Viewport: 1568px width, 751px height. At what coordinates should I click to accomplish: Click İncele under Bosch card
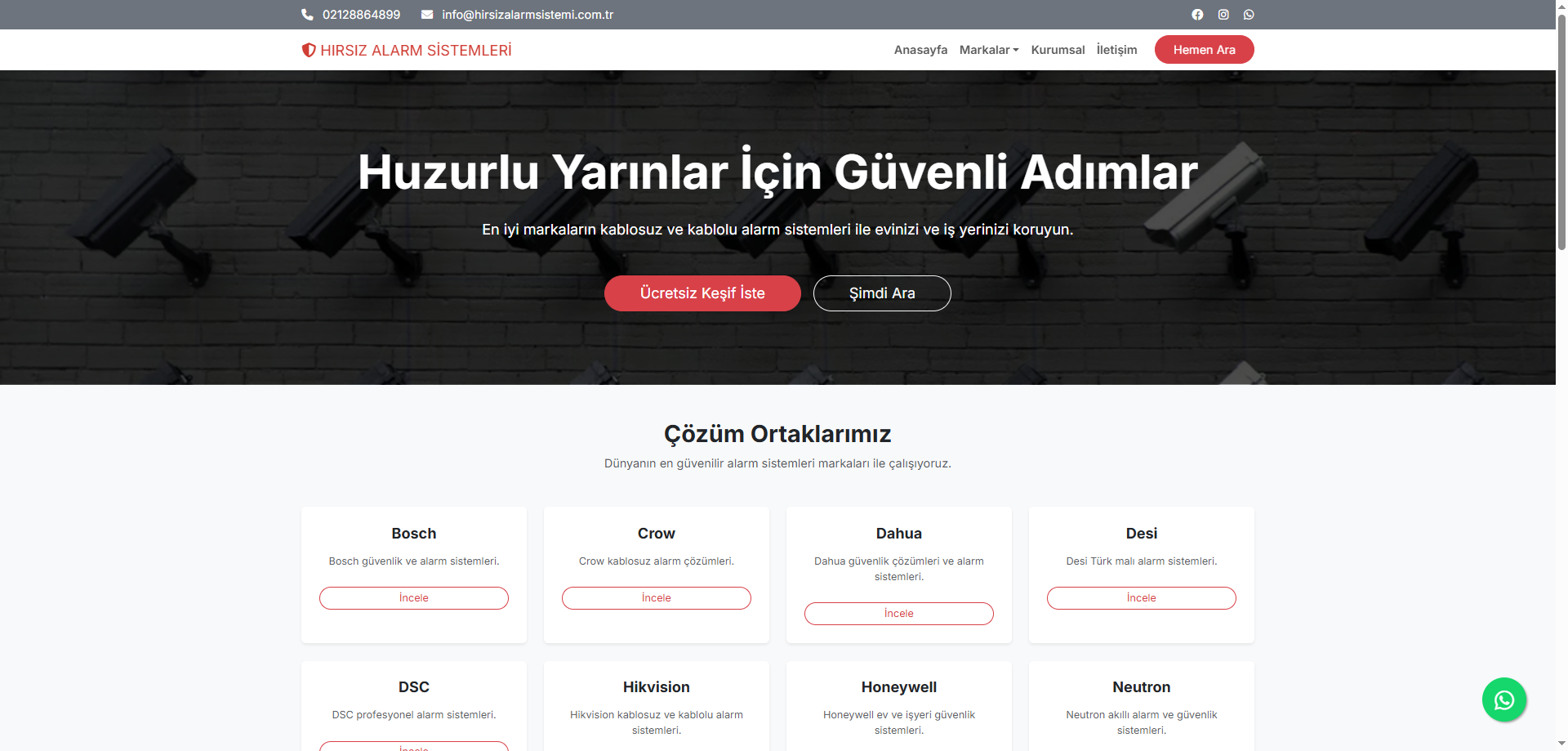click(414, 598)
